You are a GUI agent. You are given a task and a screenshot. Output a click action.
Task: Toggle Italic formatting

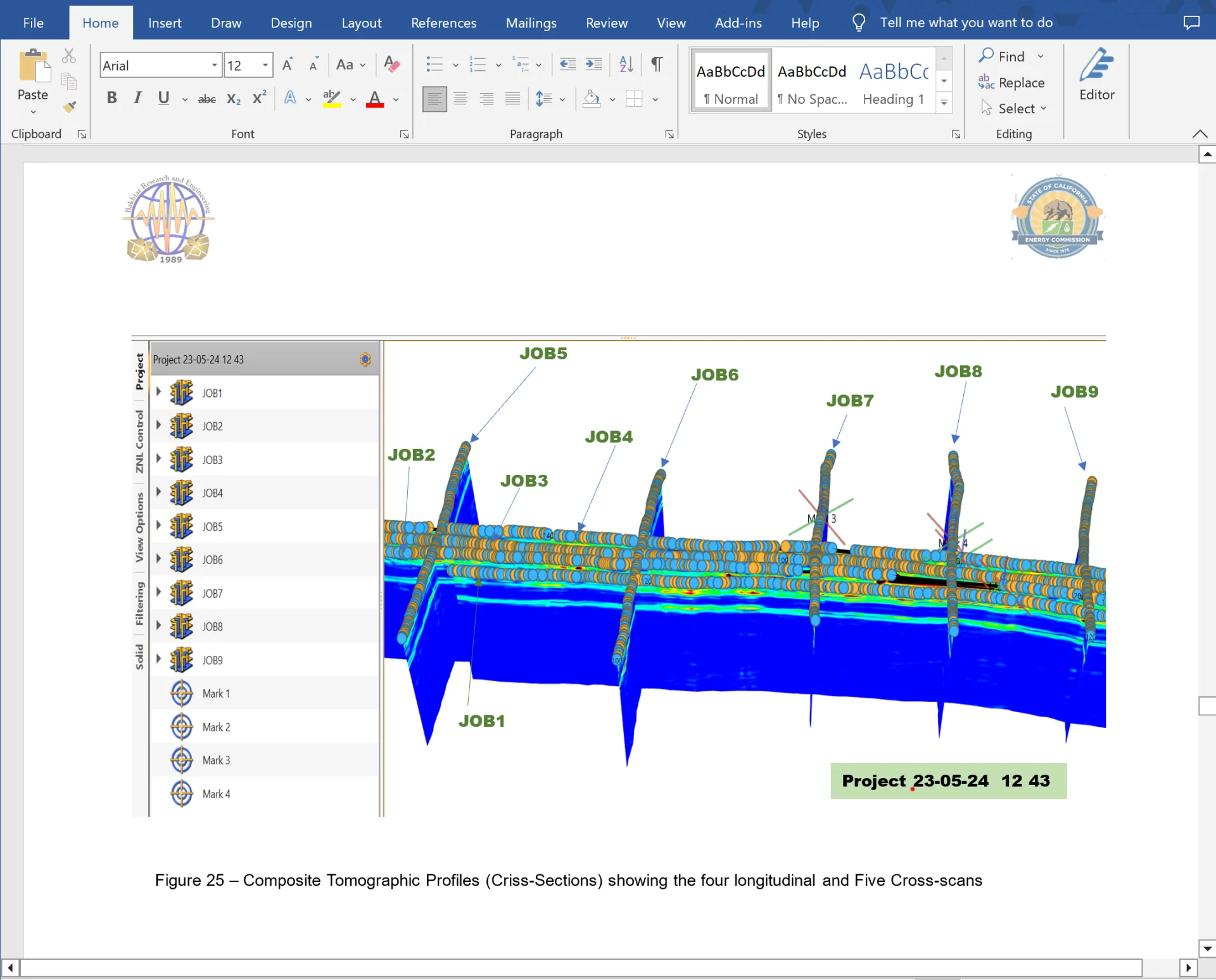click(137, 98)
